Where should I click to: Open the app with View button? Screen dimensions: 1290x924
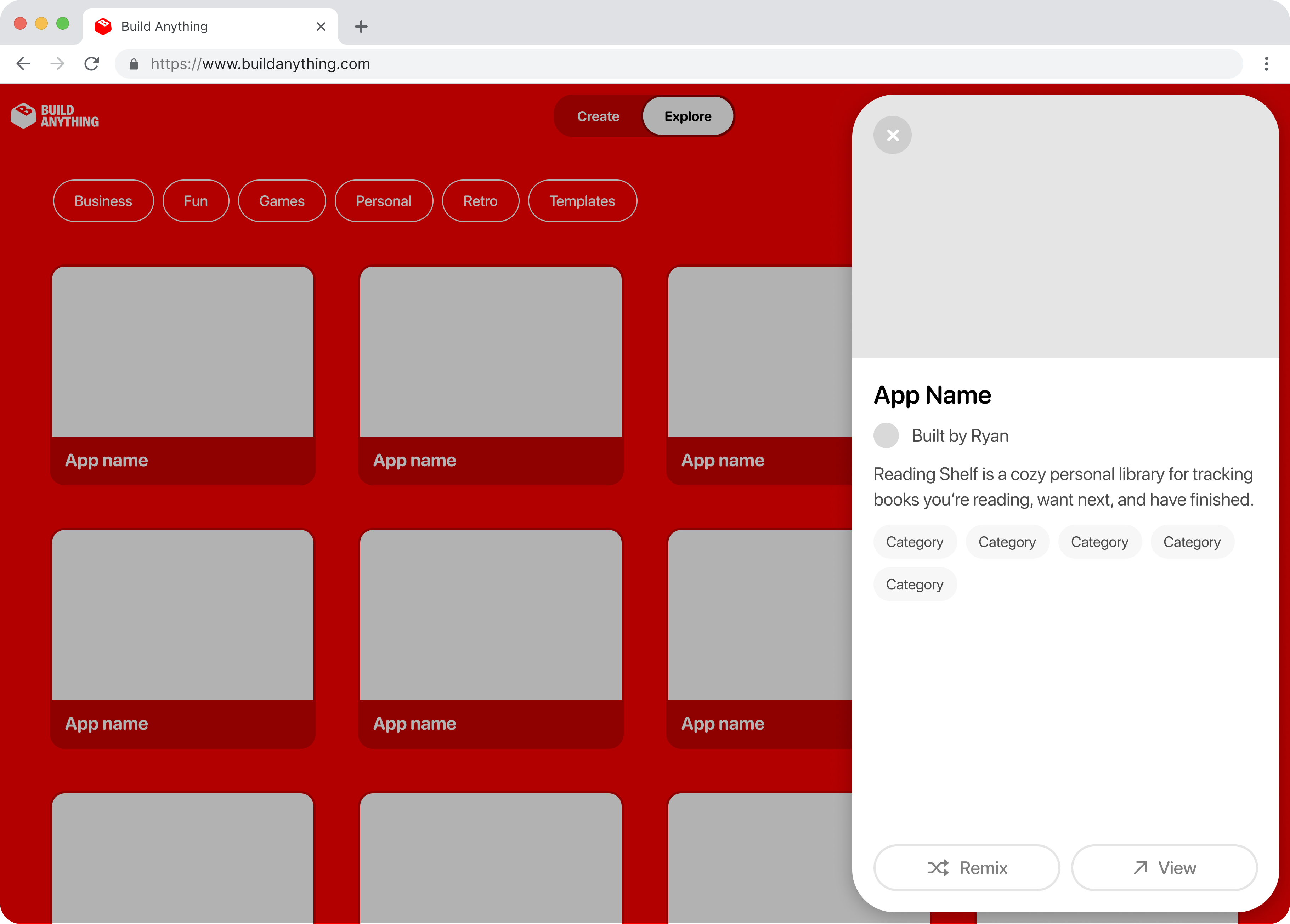pyautogui.click(x=1164, y=868)
